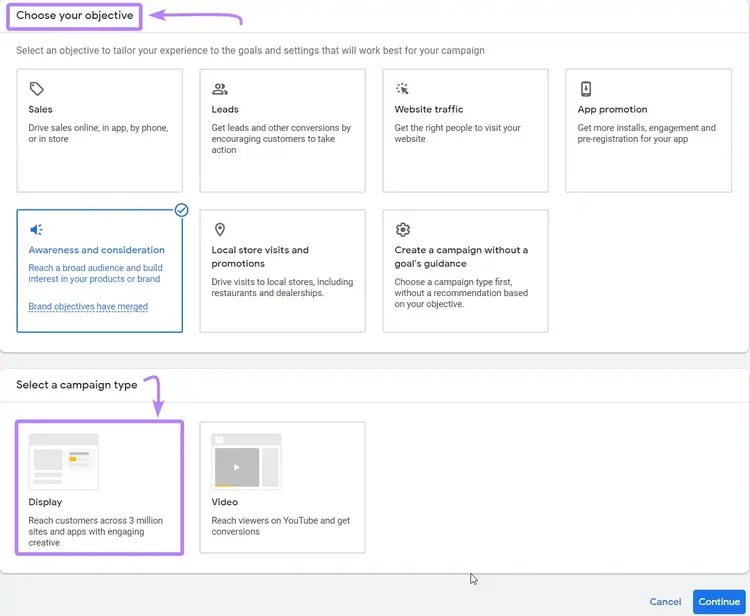The height and width of the screenshot is (616, 750).
Task: Click 'Choose a campaign type first' description
Action: [461, 293]
